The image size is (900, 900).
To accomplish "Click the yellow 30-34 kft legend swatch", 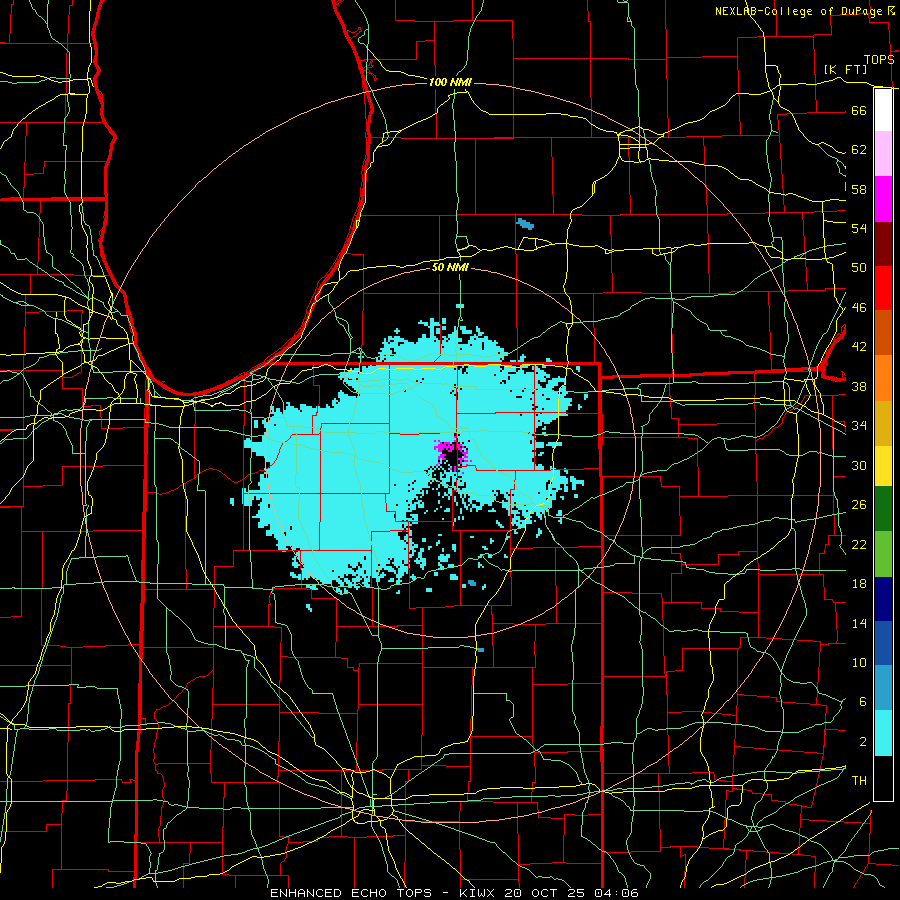I will [x=883, y=465].
